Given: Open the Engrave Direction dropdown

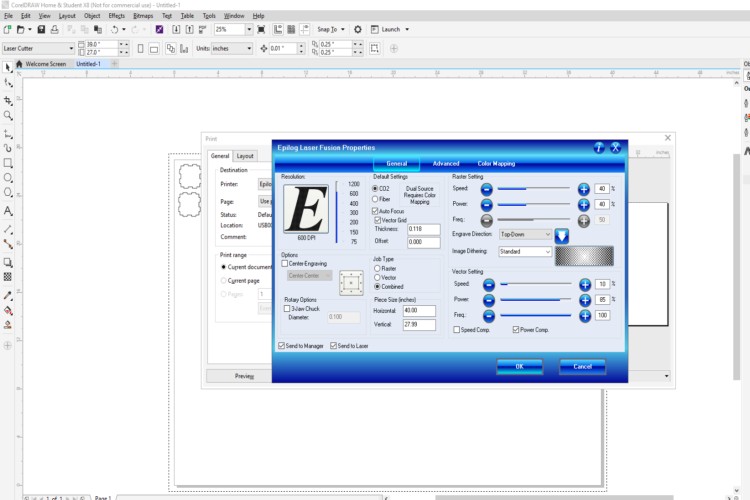Looking at the screenshot, I should (525, 234).
